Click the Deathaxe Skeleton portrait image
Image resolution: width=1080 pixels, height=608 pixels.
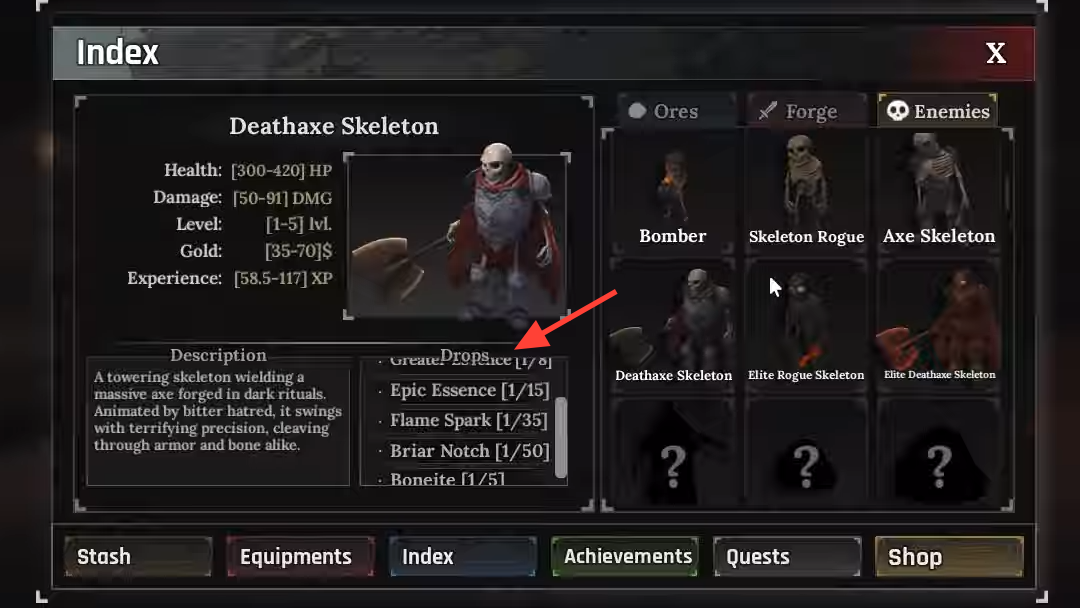[457, 235]
